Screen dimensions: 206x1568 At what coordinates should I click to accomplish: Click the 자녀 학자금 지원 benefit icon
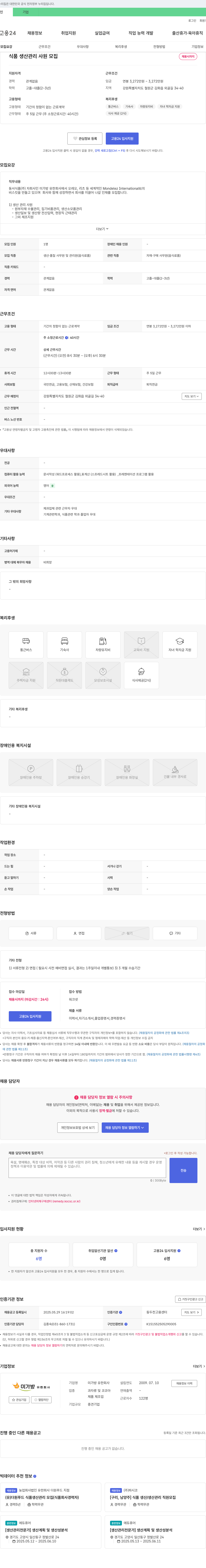(x=180, y=645)
